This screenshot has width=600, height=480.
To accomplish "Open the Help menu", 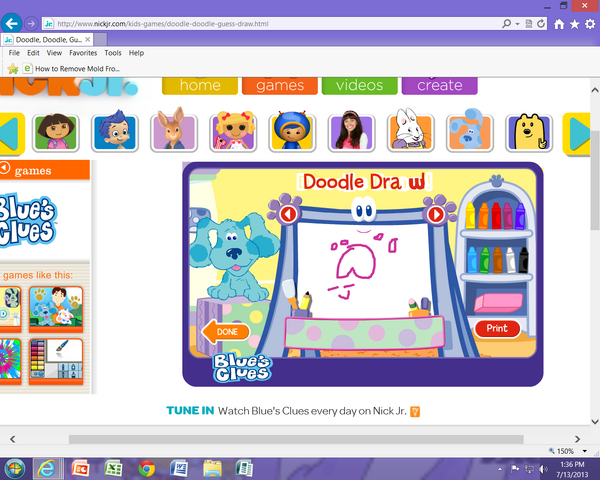I will coord(136,53).
